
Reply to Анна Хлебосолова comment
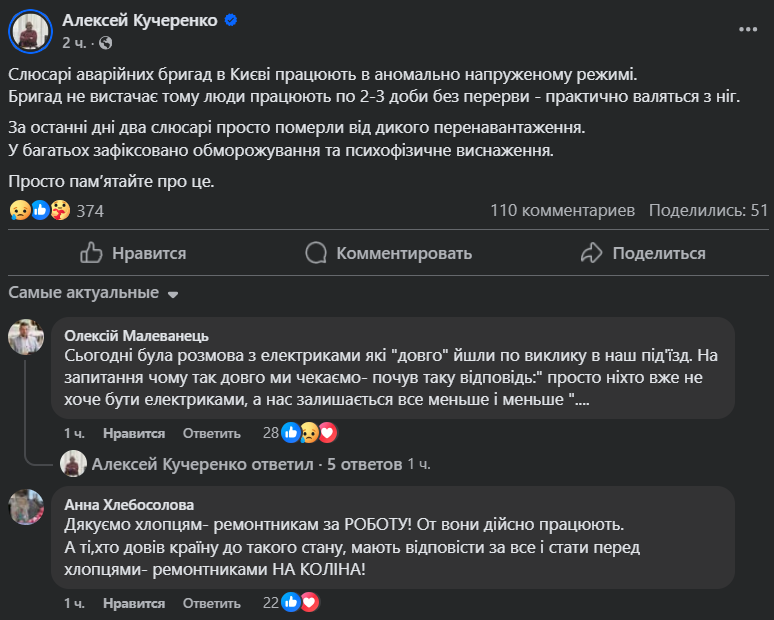coord(211,603)
